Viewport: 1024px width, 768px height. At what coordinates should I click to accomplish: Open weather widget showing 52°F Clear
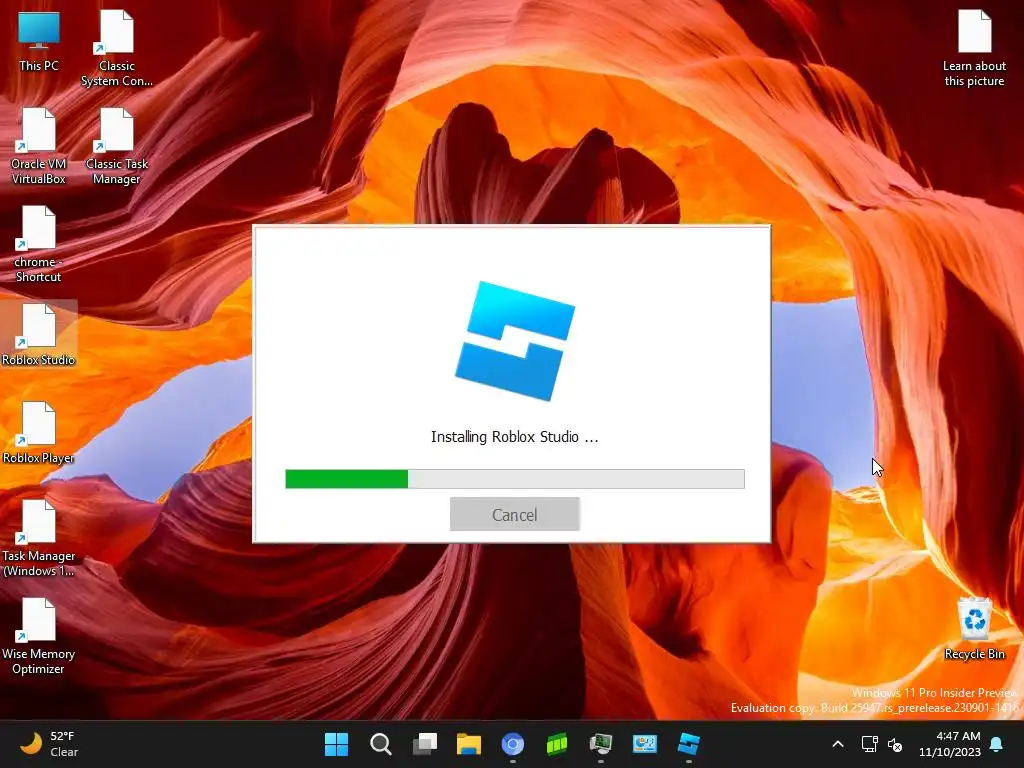[49, 744]
